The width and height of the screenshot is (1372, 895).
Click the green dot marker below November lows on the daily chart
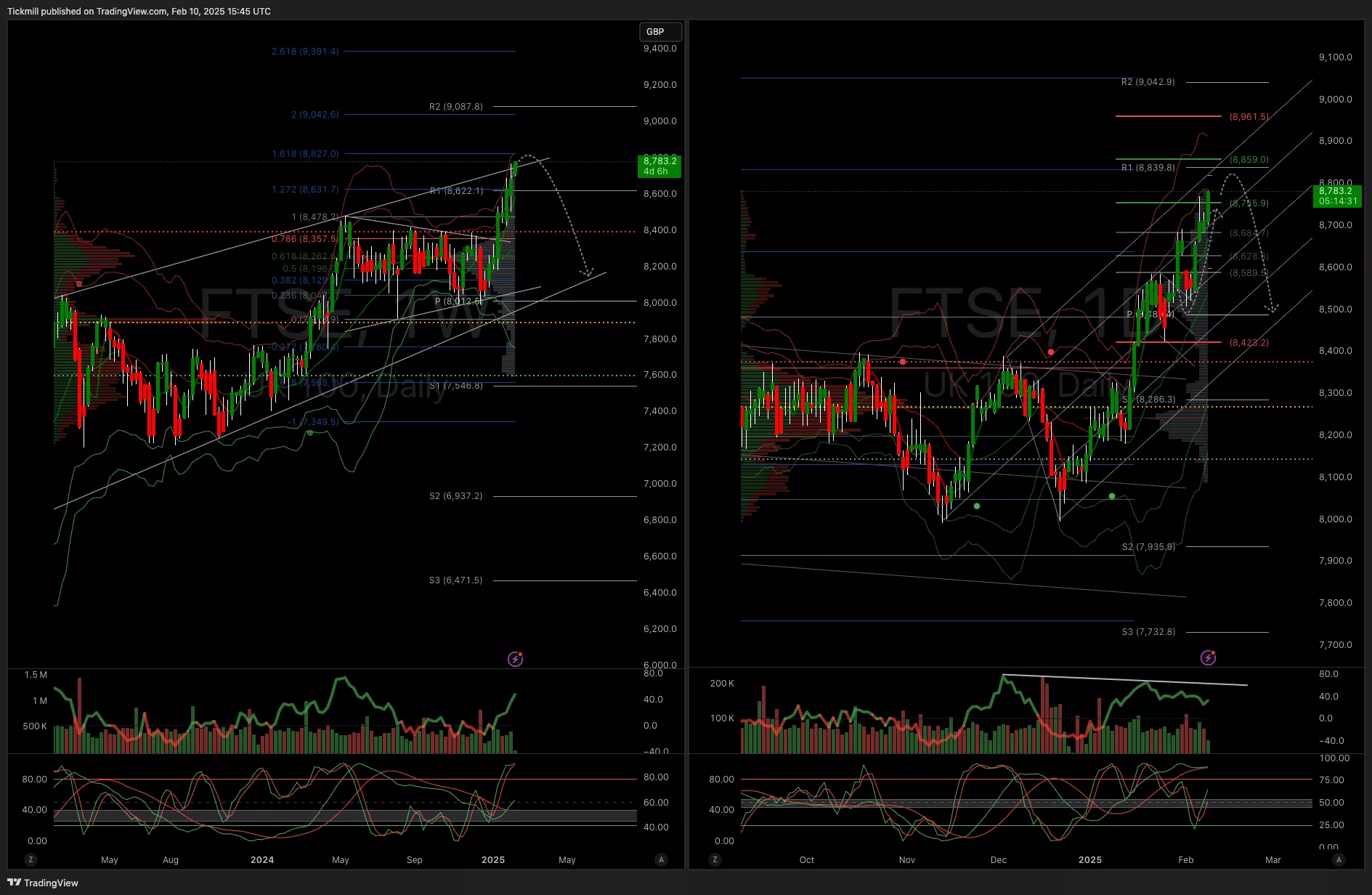click(x=977, y=506)
